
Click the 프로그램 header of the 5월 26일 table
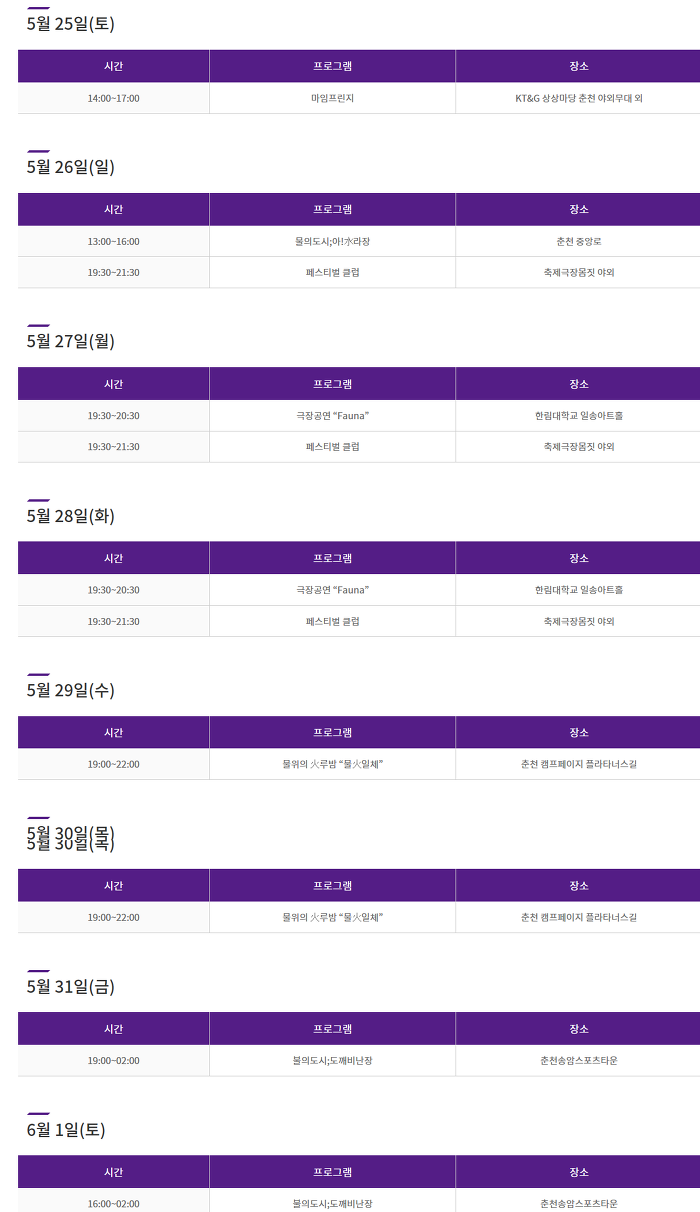(x=332, y=209)
